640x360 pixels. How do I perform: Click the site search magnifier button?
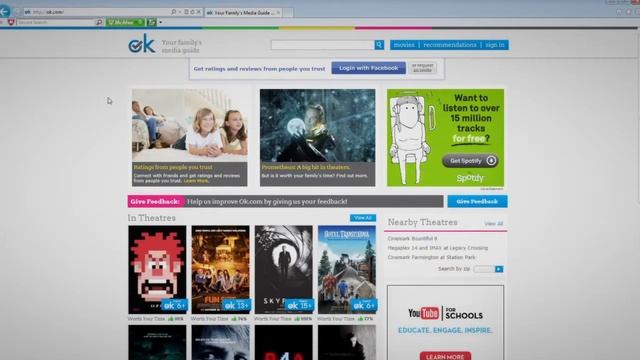point(379,45)
